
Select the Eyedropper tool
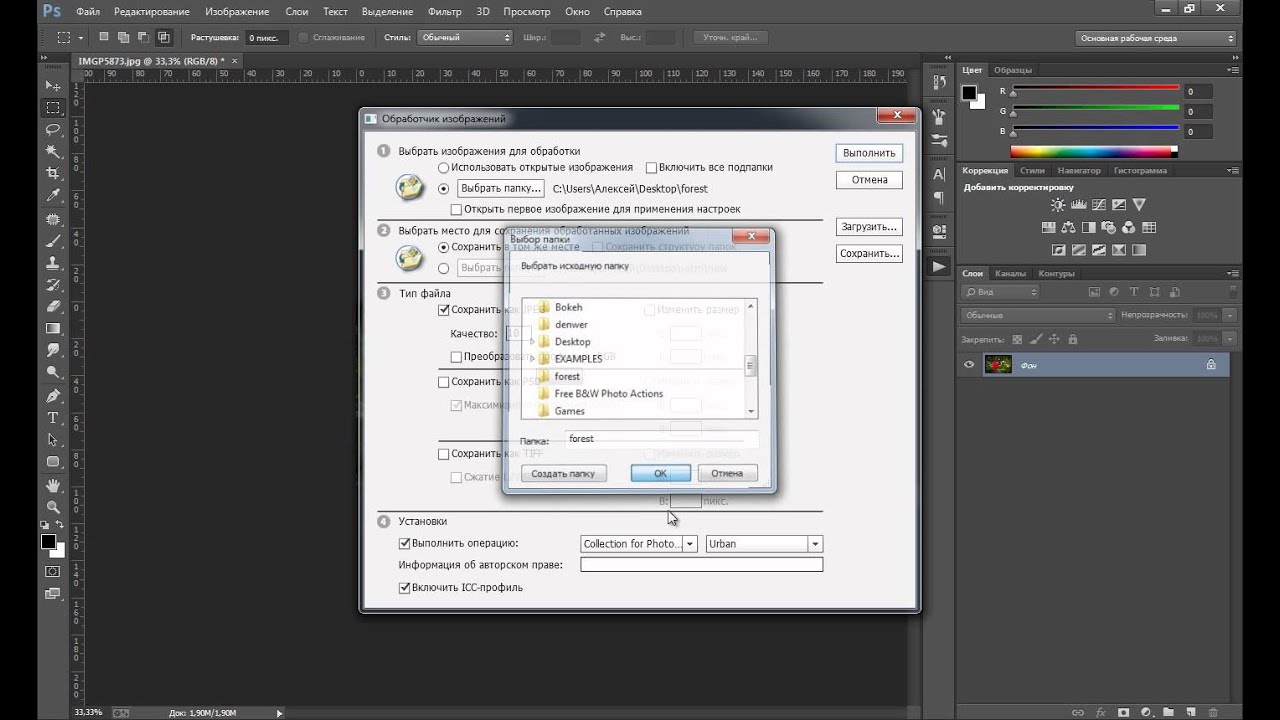pos(53,195)
